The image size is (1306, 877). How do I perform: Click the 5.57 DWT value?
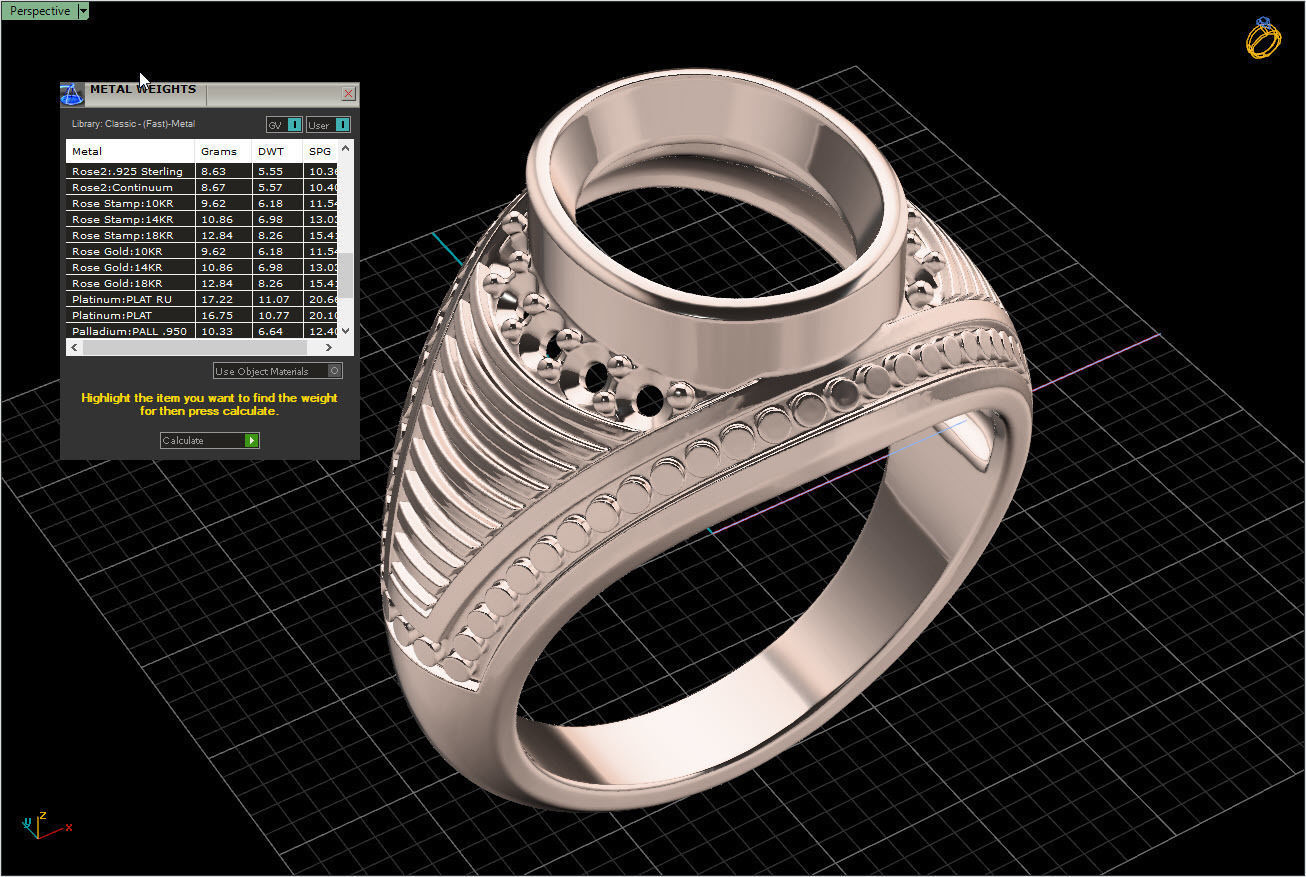point(270,188)
